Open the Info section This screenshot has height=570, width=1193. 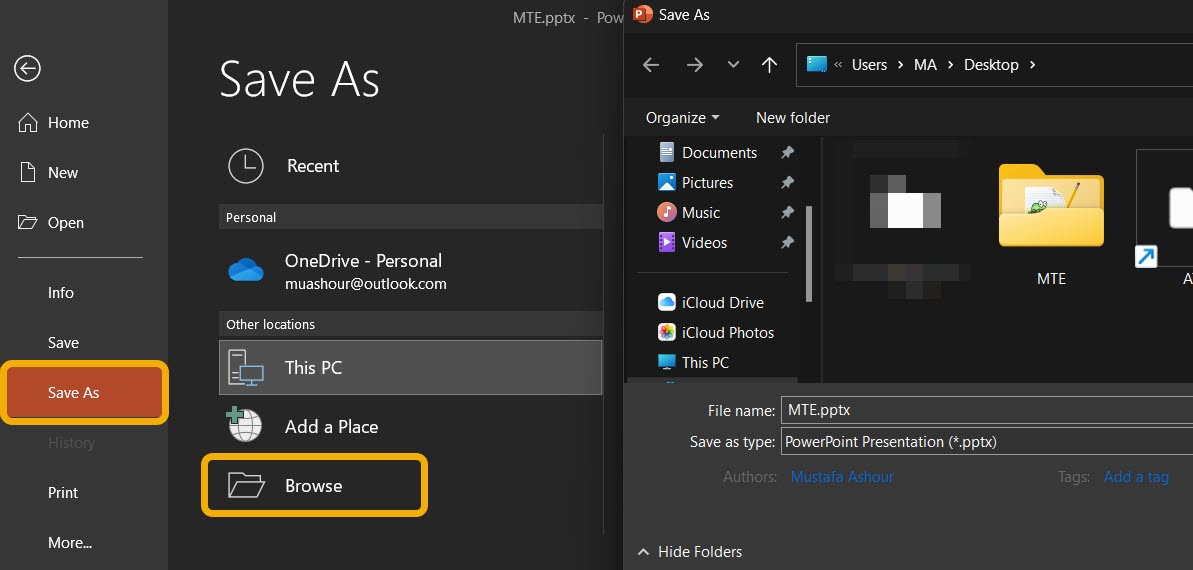(61, 293)
